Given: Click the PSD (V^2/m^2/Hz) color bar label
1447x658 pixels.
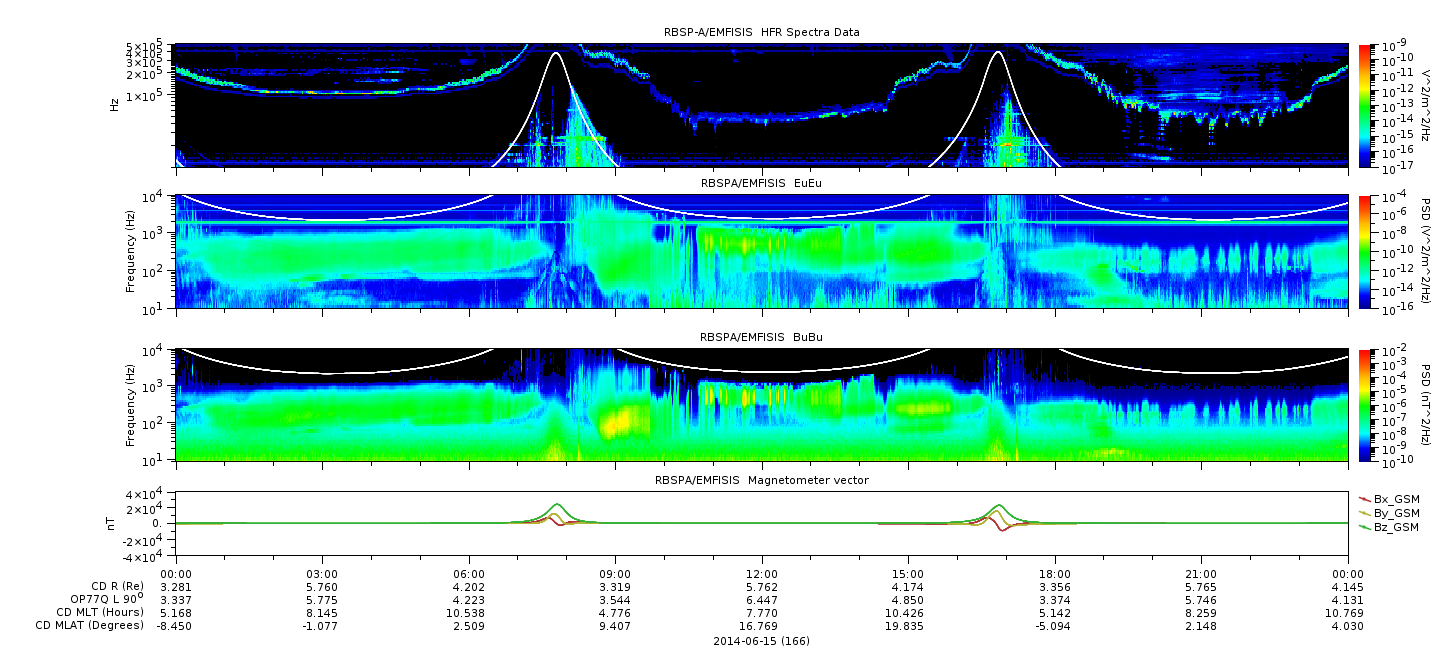Looking at the screenshot, I should coord(1428,252).
